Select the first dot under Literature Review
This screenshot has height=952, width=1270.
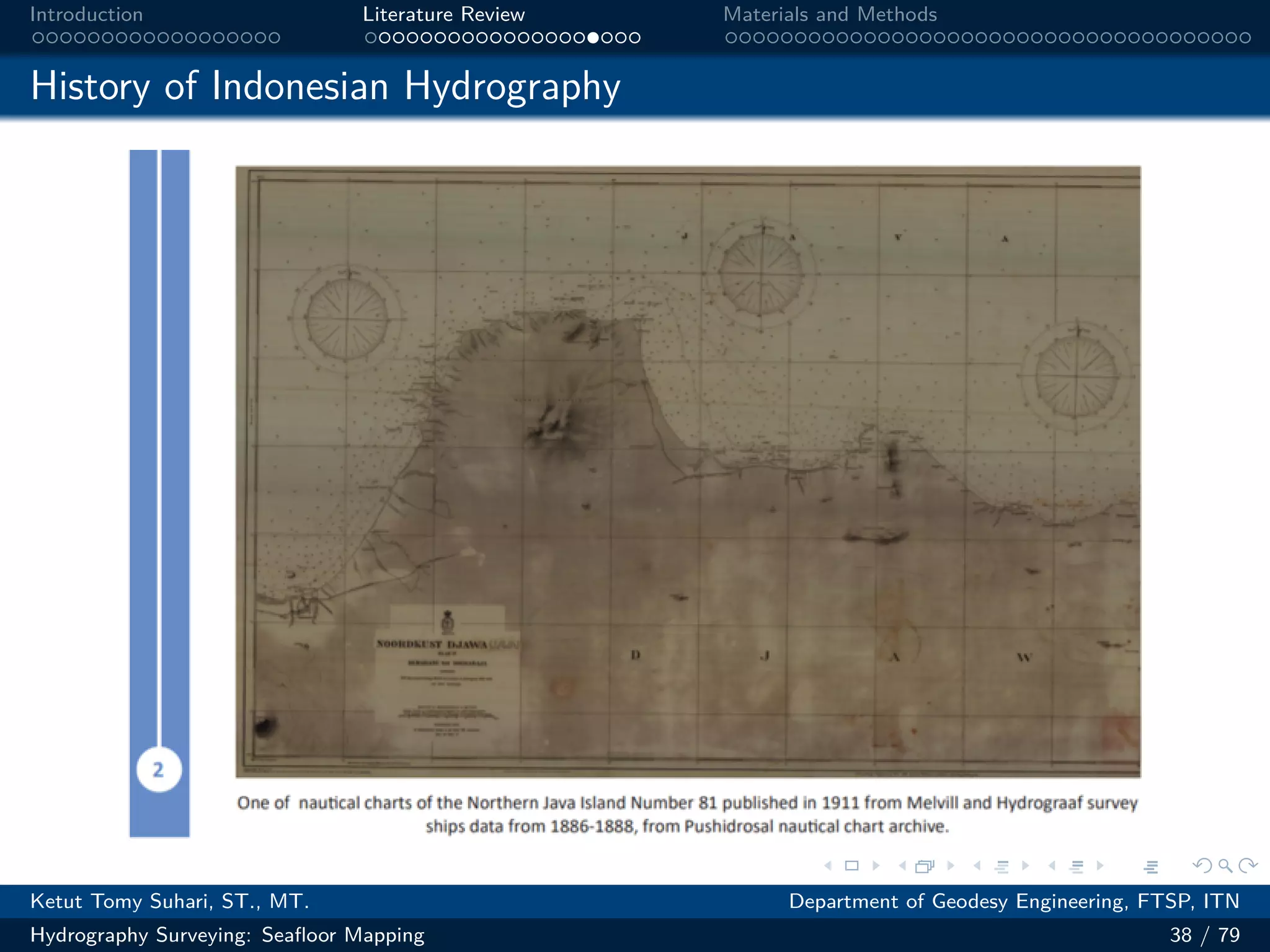coord(371,38)
